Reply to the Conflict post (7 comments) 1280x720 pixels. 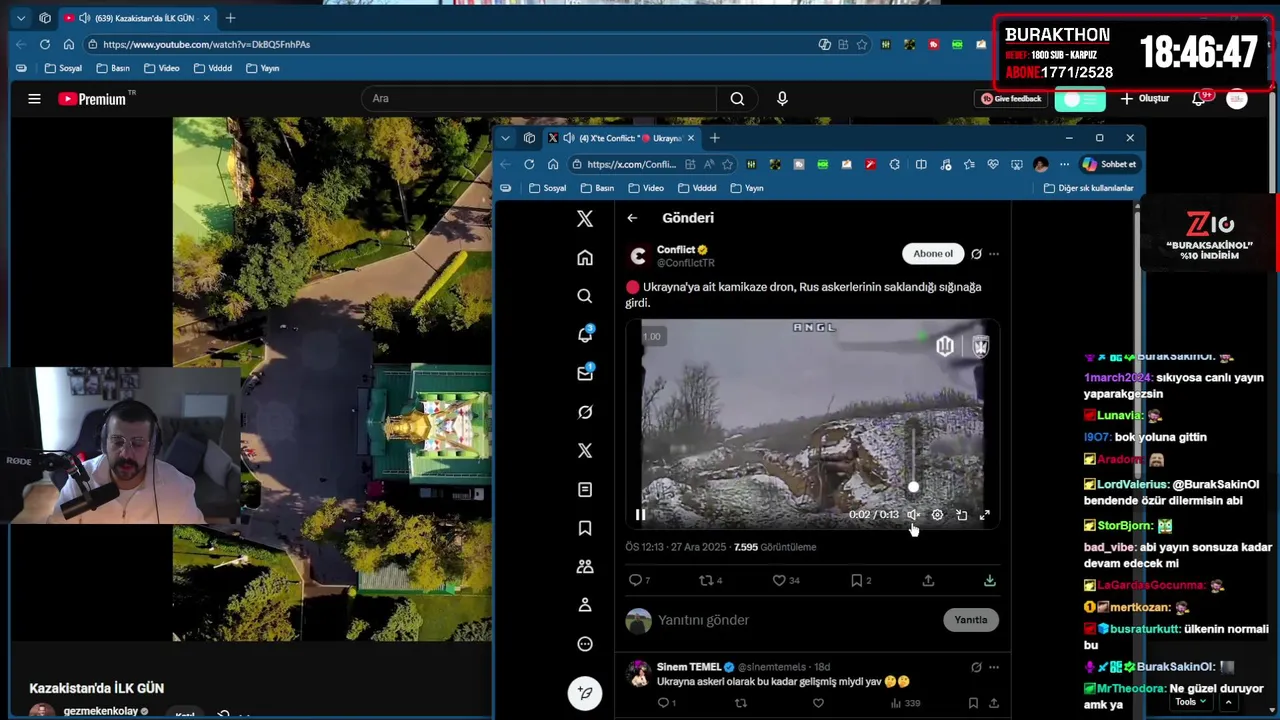click(638, 580)
